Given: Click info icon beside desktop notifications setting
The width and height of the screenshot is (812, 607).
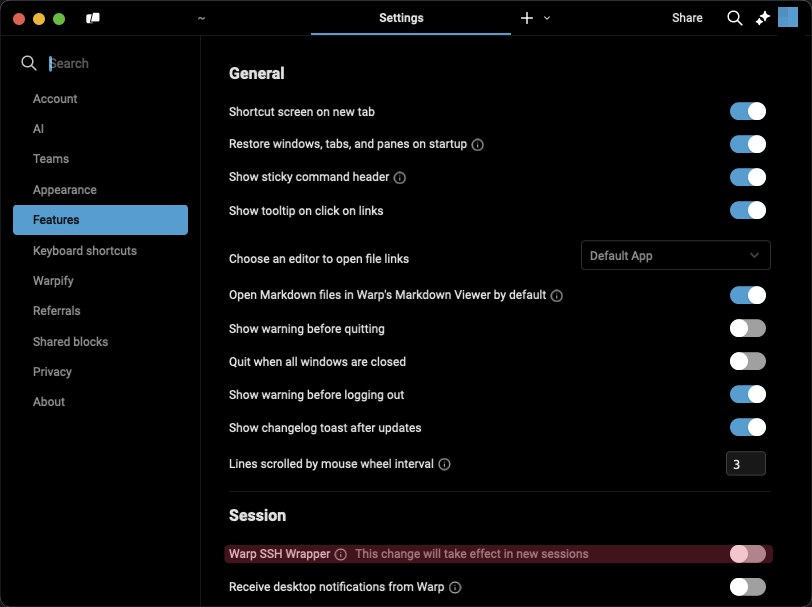Looking at the screenshot, I should 455,587.
